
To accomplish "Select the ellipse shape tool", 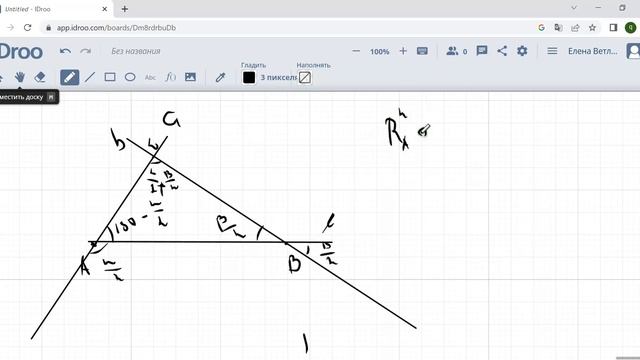I will tap(130, 77).
